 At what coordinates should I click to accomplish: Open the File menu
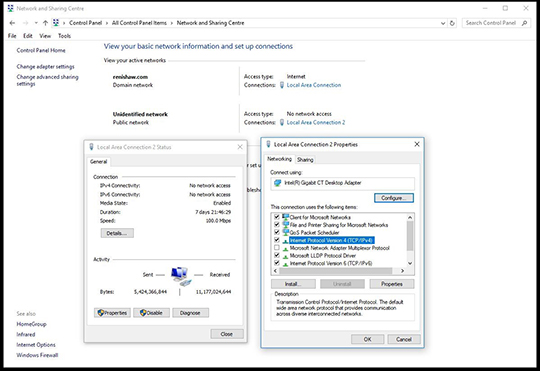tap(12, 36)
